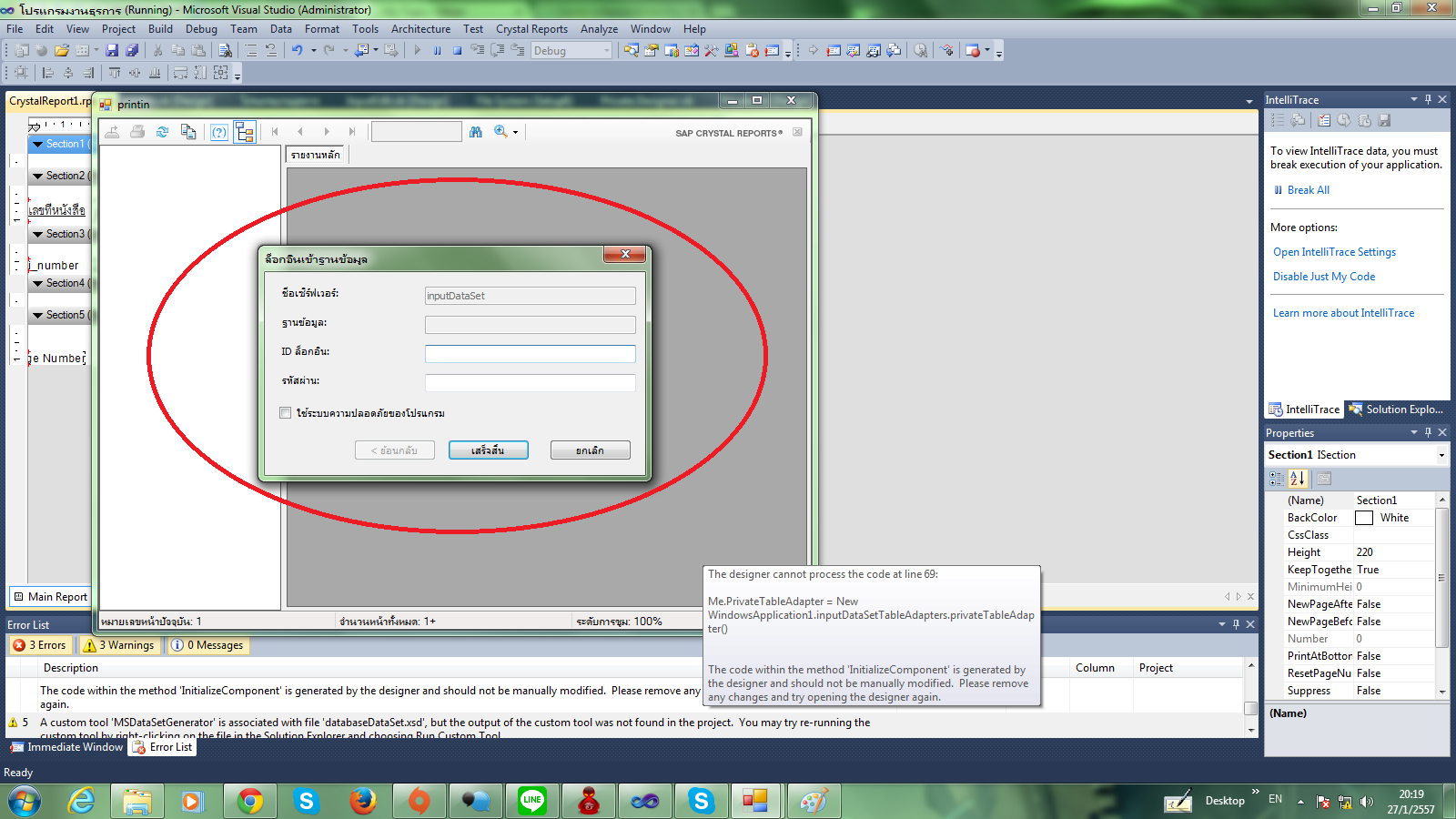Screen dimensions: 1456x819
Task: Click the login ID input field in the dialog
Action: [x=531, y=354]
